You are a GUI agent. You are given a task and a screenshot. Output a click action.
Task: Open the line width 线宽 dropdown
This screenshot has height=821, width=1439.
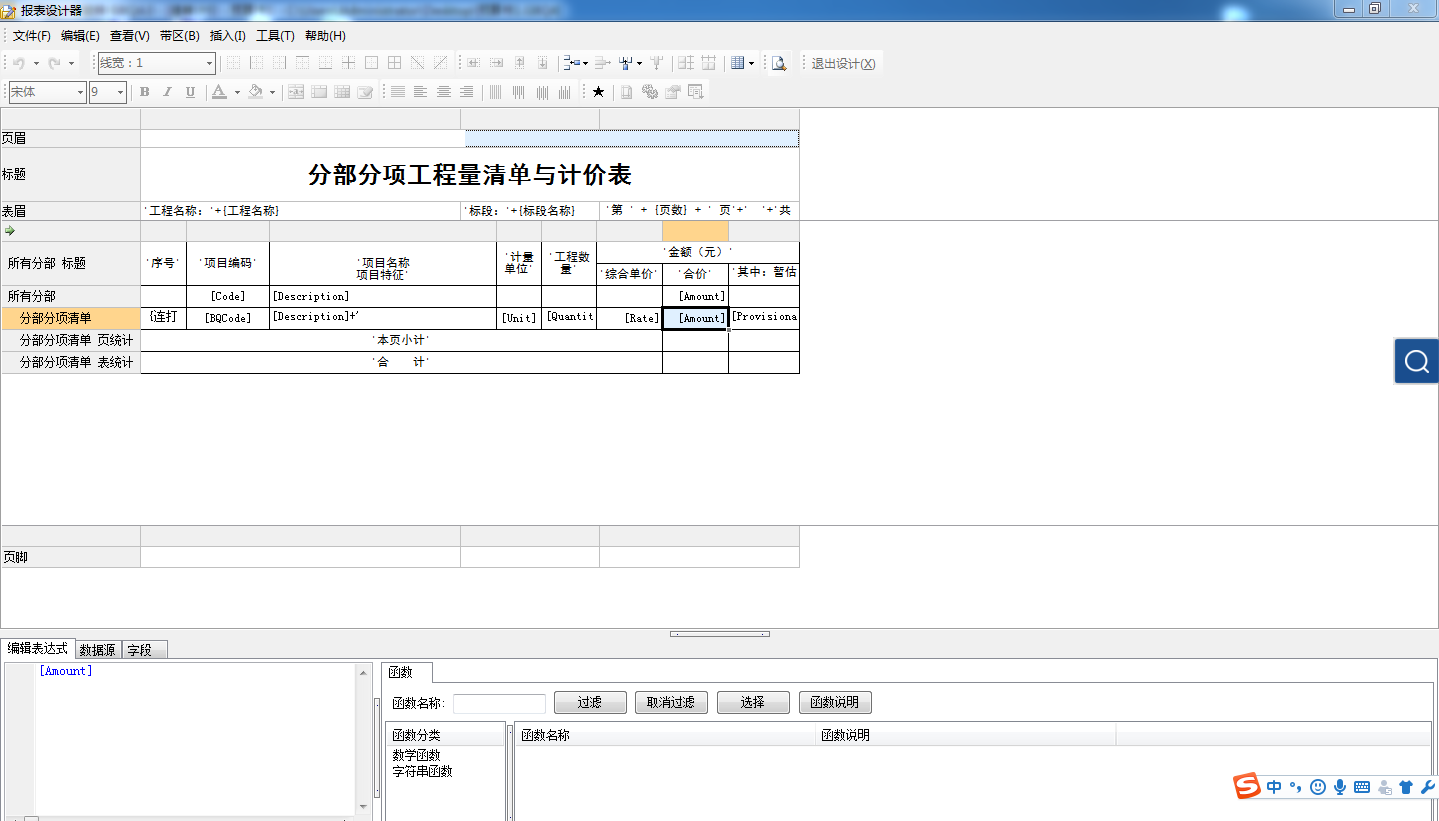click(209, 63)
